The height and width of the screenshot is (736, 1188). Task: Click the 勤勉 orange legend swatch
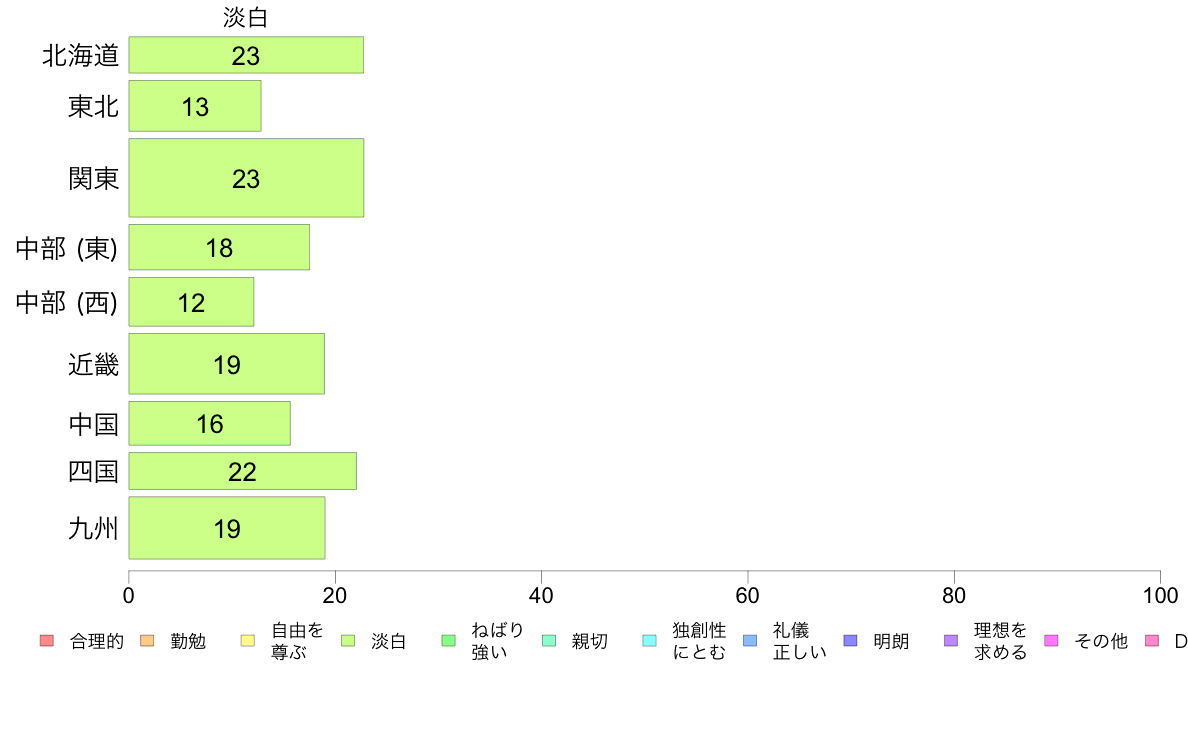[147, 640]
